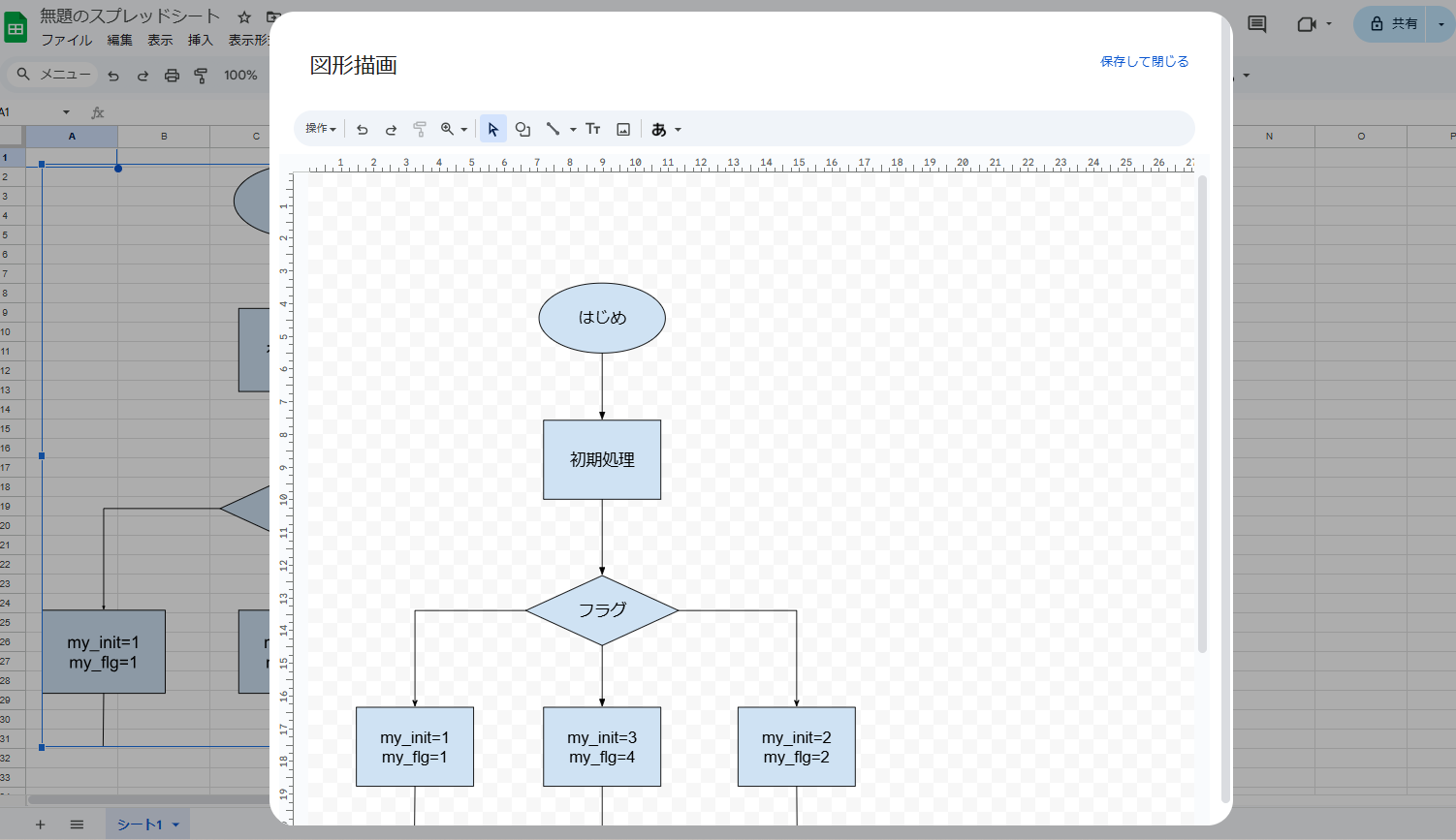This screenshot has height=840, width=1456.
Task: Click column N header in the spreadsheet
Action: (x=1269, y=137)
